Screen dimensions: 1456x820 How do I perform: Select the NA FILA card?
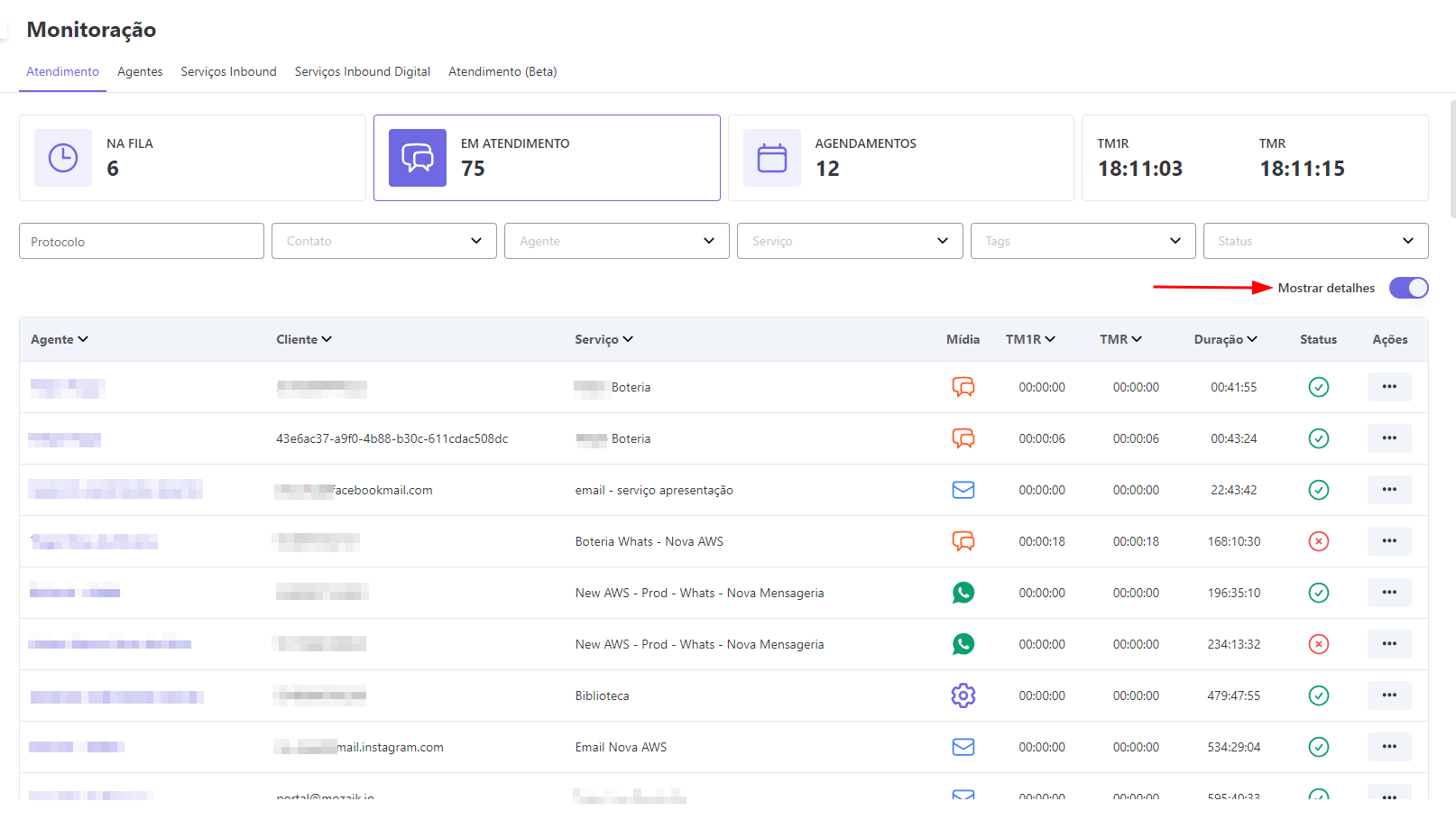click(x=192, y=158)
